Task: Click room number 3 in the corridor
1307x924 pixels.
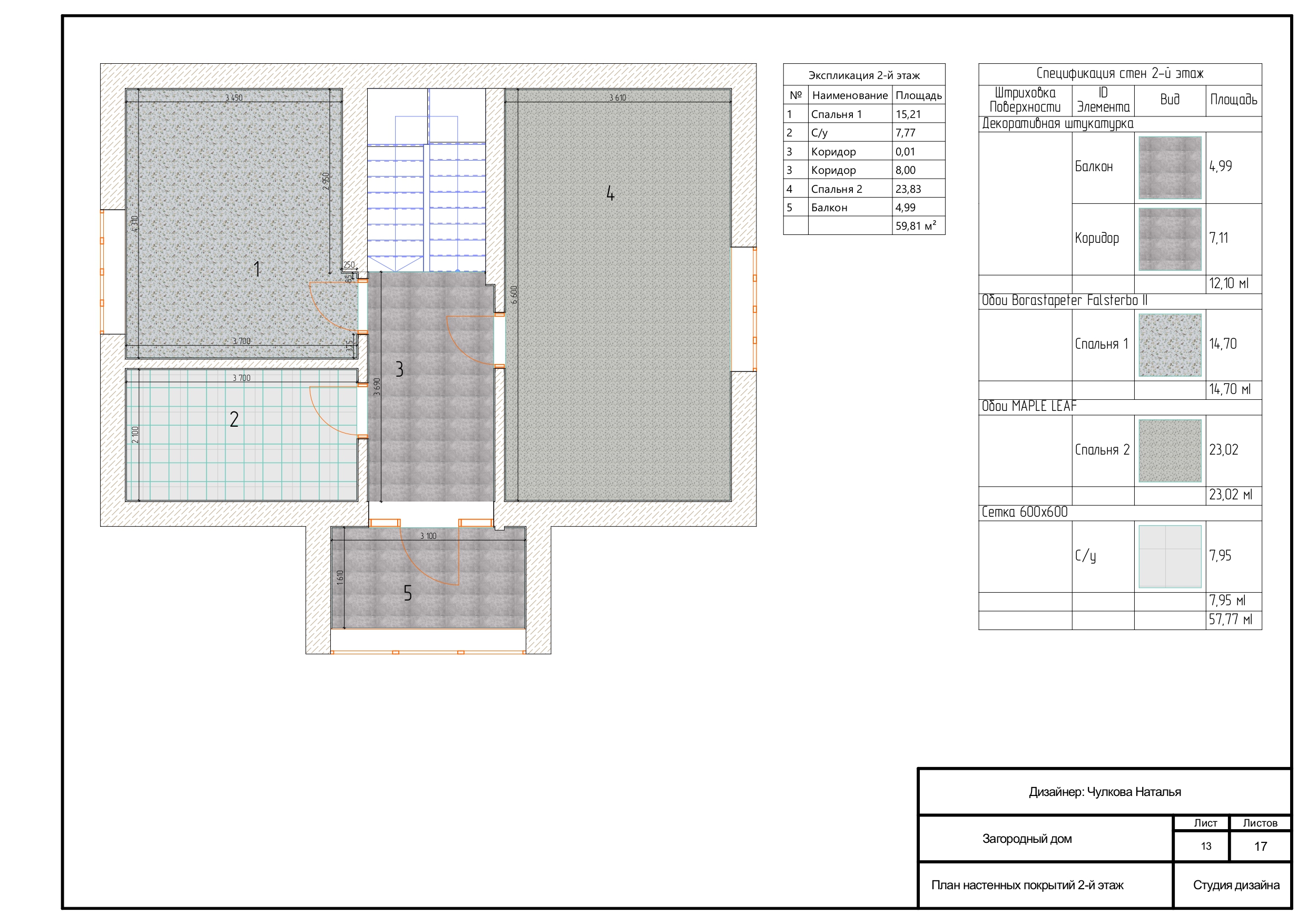Action: [x=400, y=369]
